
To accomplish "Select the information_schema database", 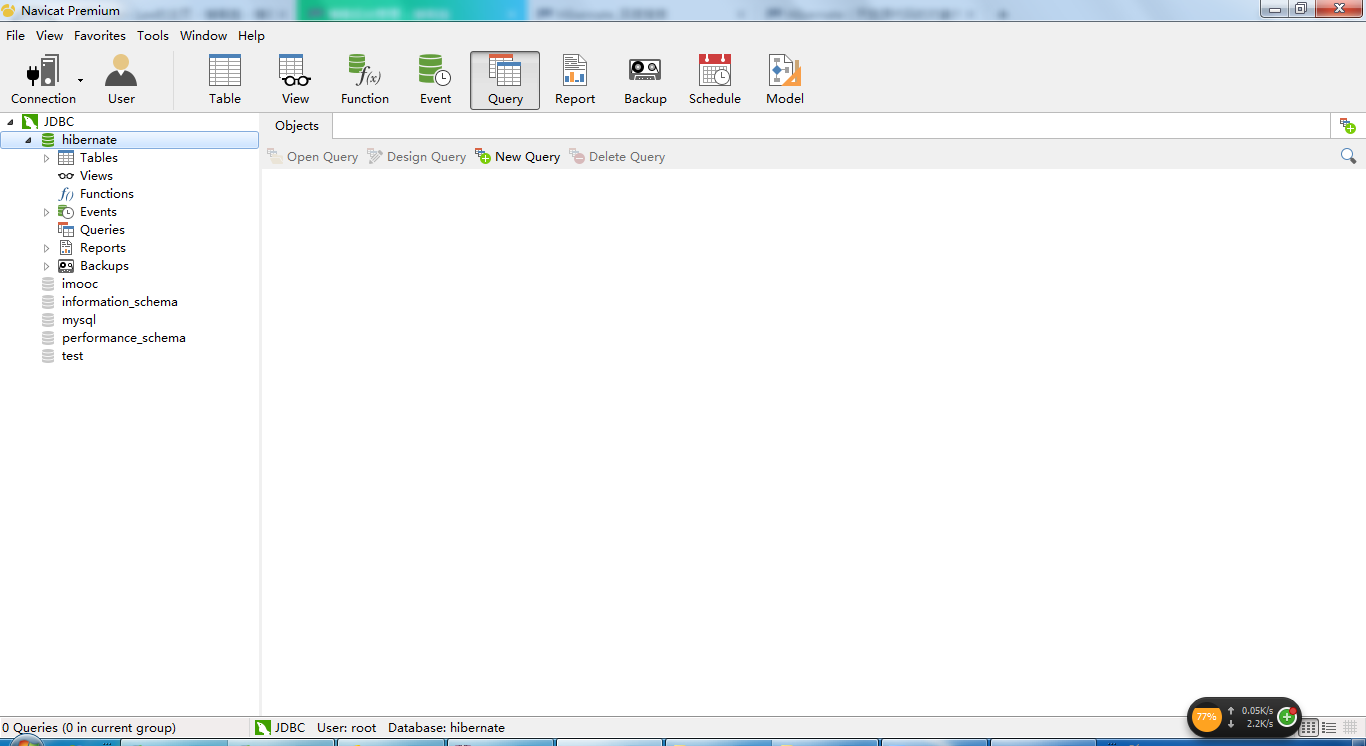I will click(119, 302).
